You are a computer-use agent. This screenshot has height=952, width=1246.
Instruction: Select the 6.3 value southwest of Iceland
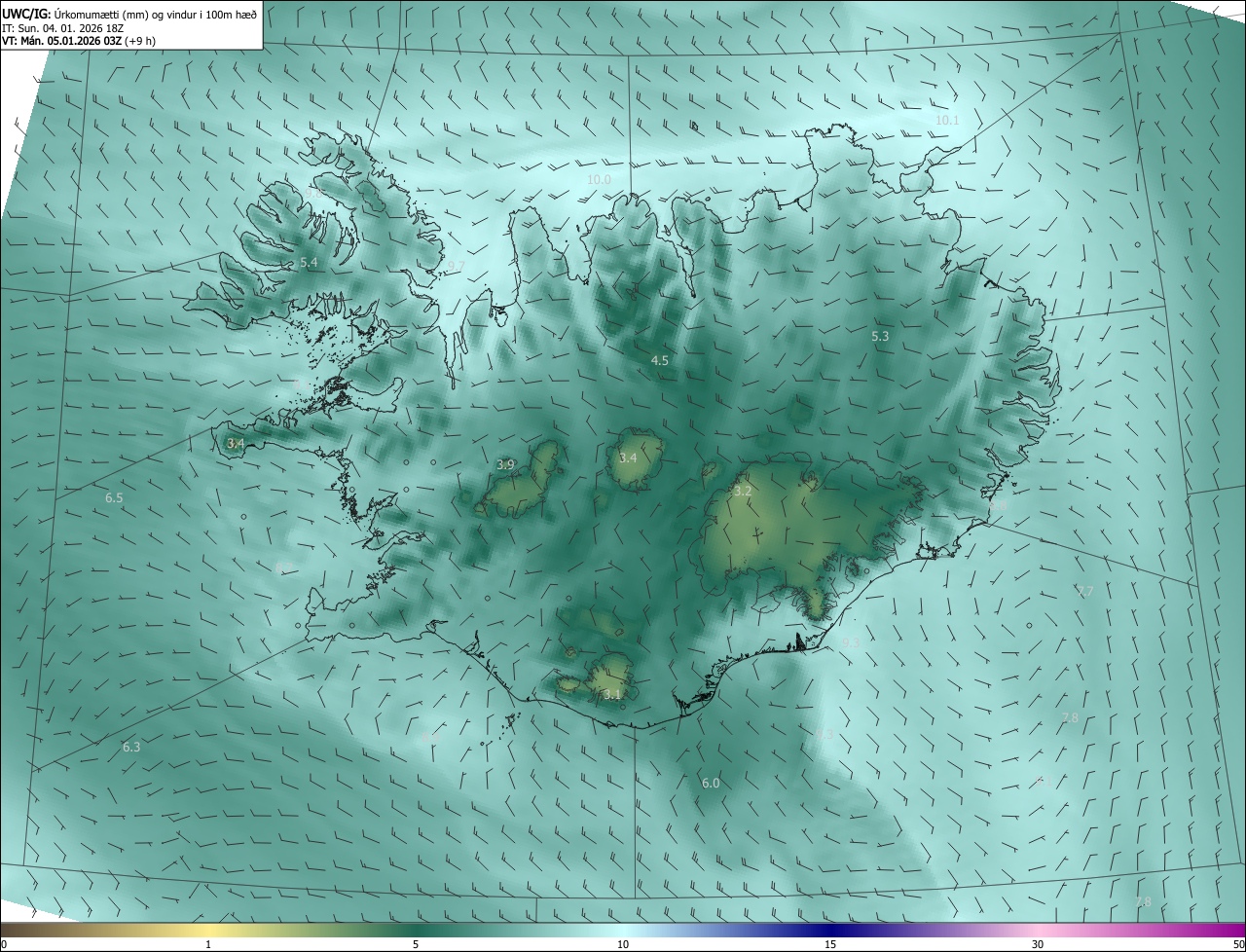click(x=131, y=748)
